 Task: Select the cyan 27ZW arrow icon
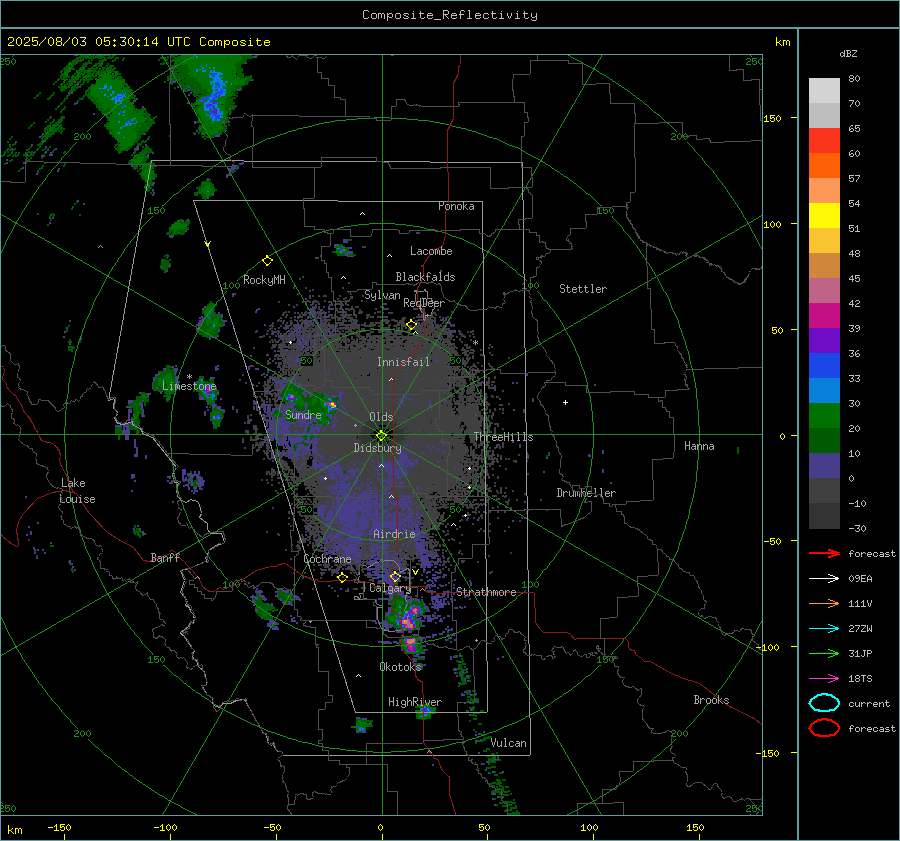824,629
